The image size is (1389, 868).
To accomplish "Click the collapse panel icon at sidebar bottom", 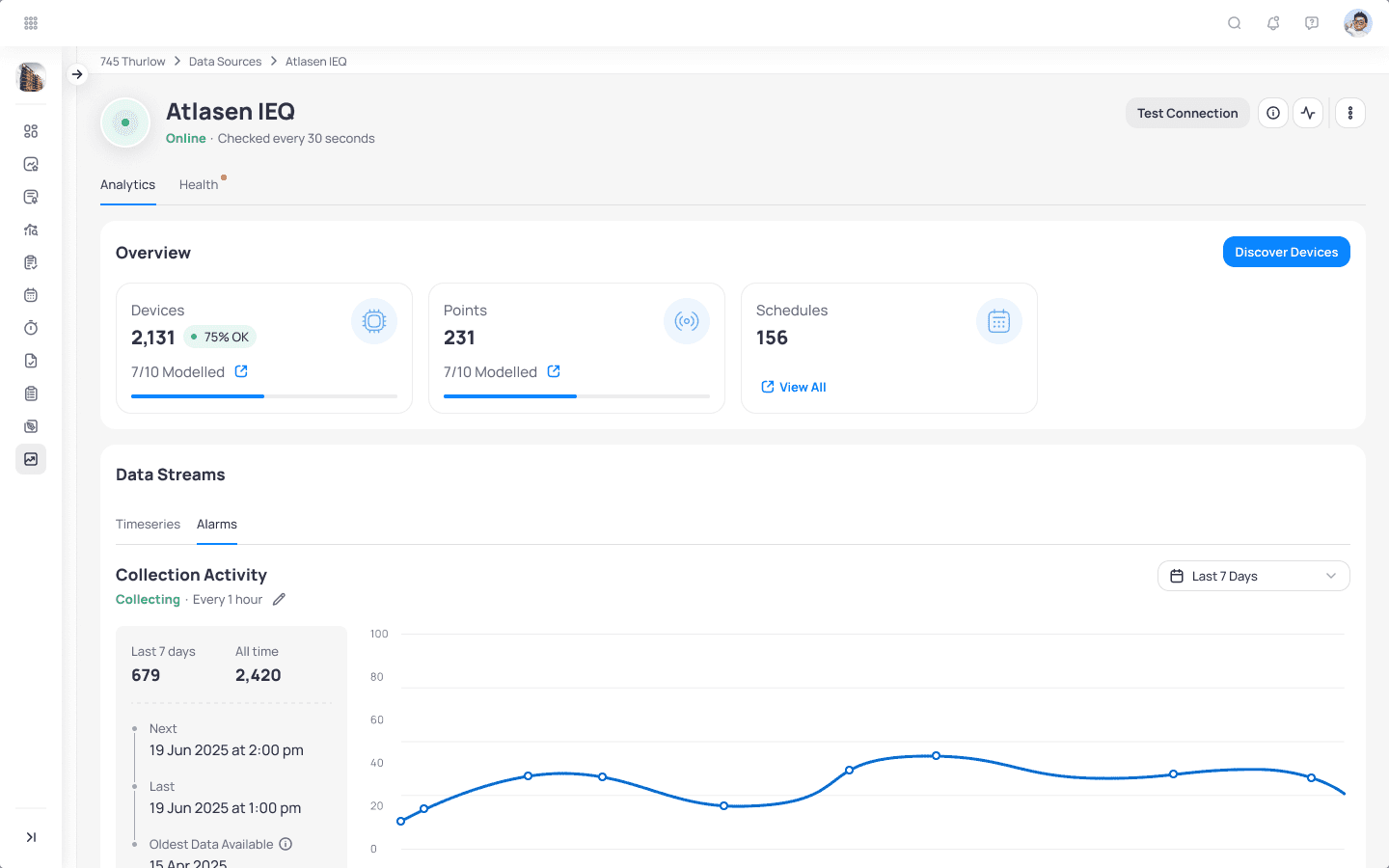I will [x=31, y=837].
